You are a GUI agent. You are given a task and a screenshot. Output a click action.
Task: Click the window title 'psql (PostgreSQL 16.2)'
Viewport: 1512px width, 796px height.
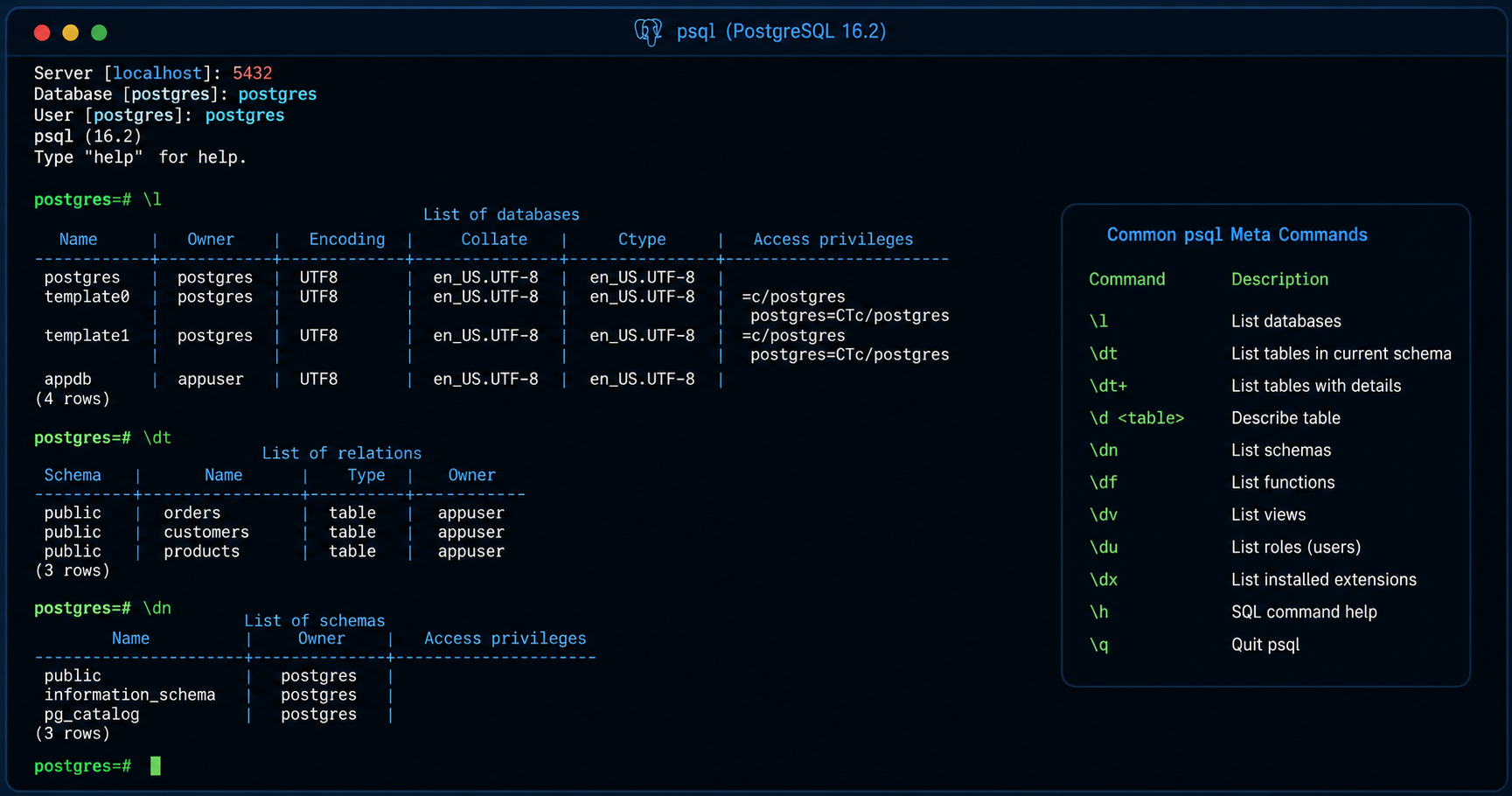781,31
